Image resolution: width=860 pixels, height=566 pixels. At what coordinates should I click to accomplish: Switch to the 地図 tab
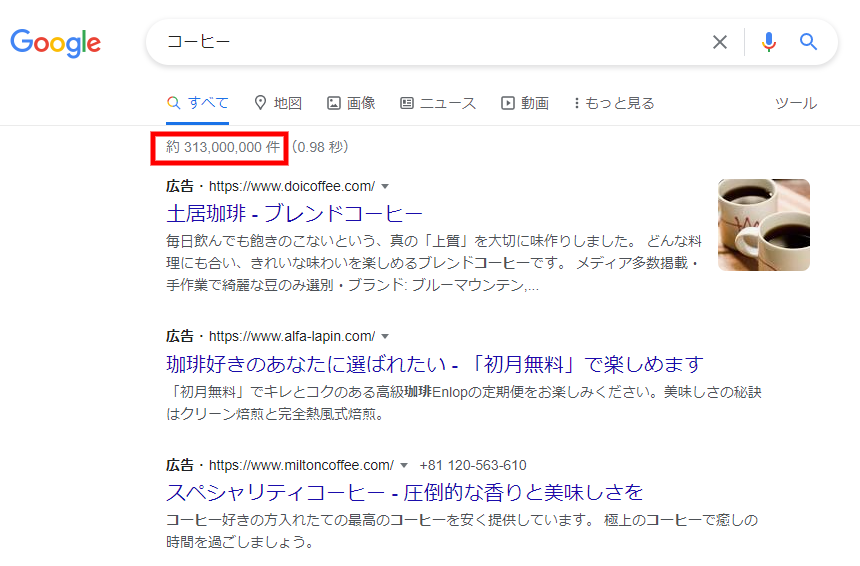(278, 103)
